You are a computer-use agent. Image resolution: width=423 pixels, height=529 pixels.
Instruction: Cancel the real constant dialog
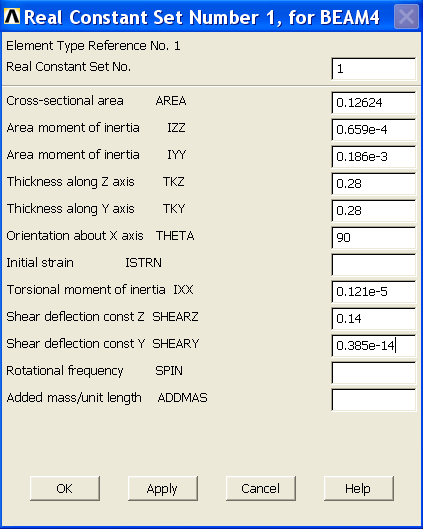pyautogui.click(x=261, y=488)
